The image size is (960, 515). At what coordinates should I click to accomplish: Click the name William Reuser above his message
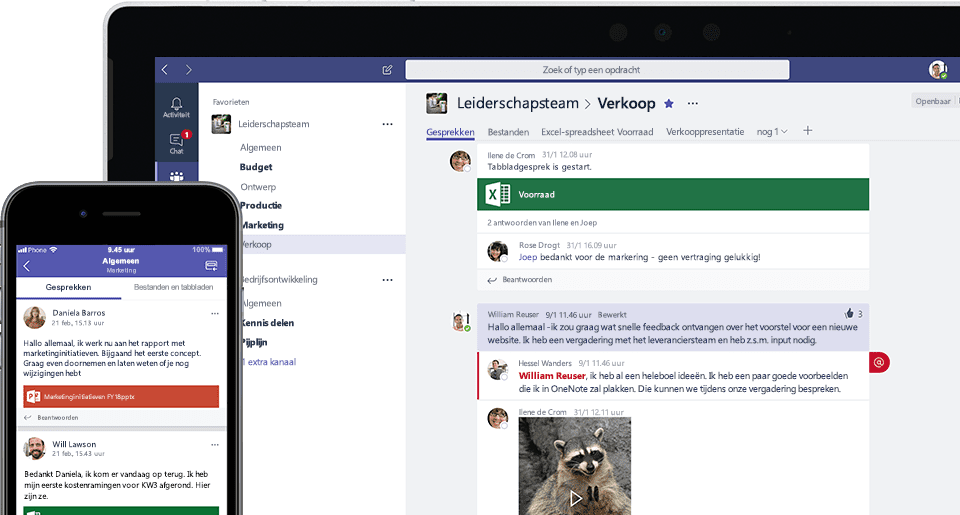[513, 315]
